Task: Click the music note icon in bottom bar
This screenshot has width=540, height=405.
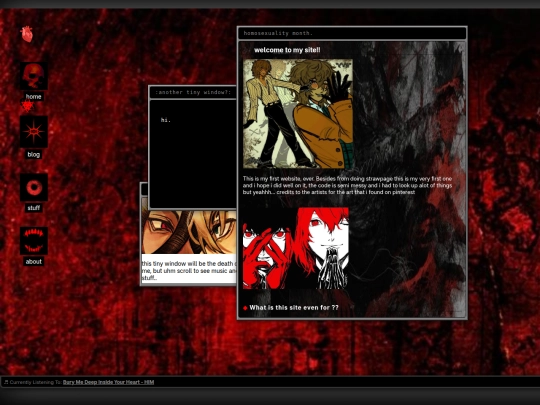Action: point(6,382)
